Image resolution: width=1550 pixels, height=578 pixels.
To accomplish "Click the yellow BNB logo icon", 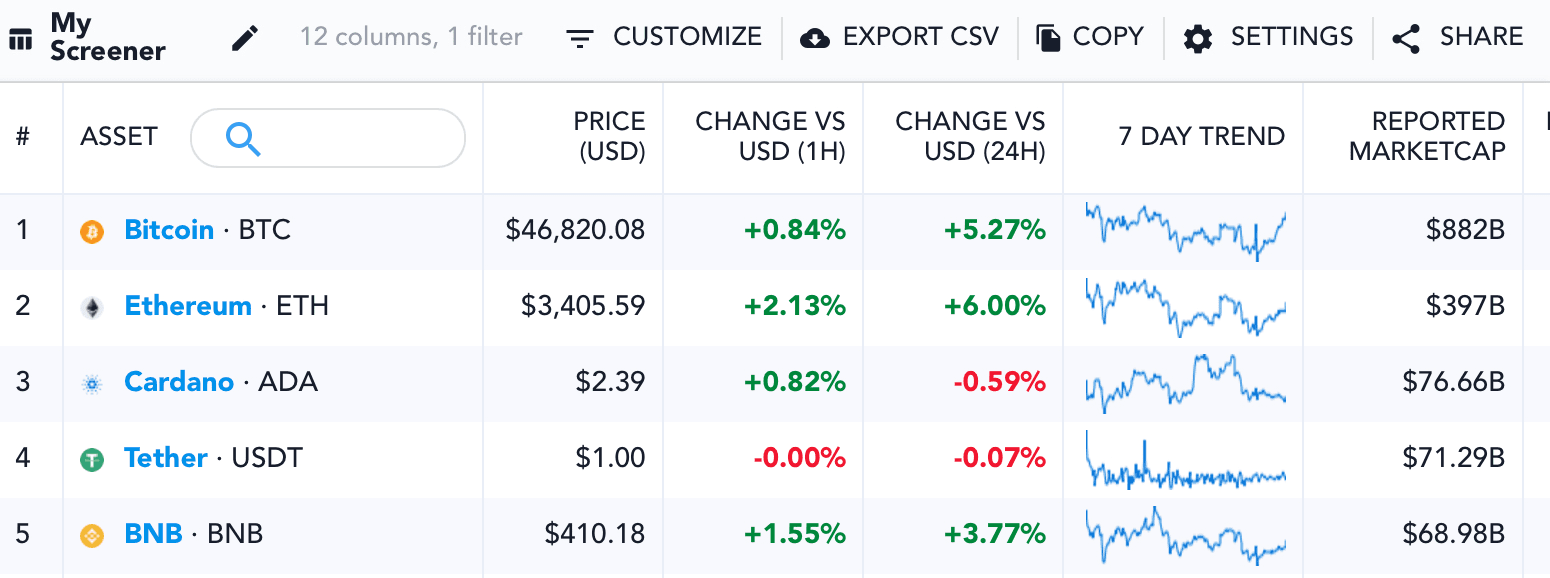I will click(92, 535).
